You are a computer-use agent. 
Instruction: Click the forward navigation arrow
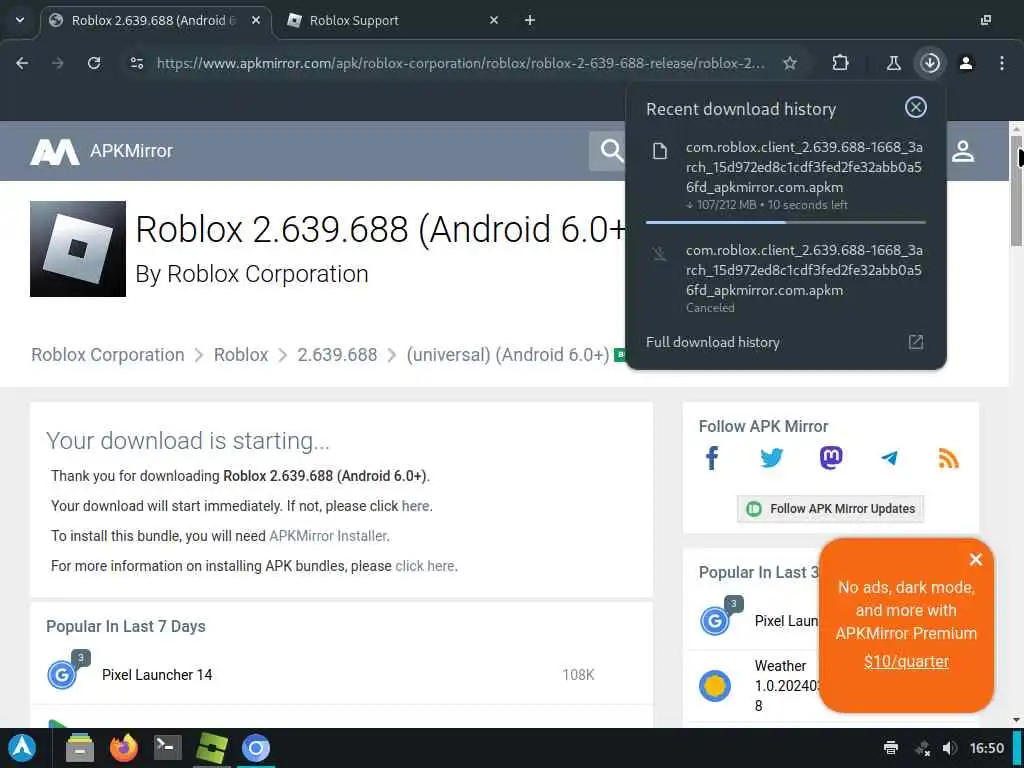pyautogui.click(x=57, y=63)
